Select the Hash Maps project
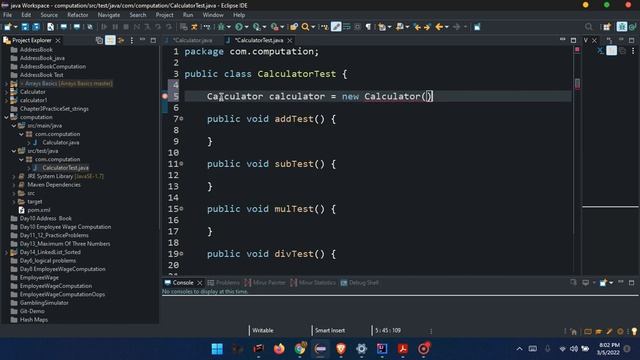 coord(34,320)
